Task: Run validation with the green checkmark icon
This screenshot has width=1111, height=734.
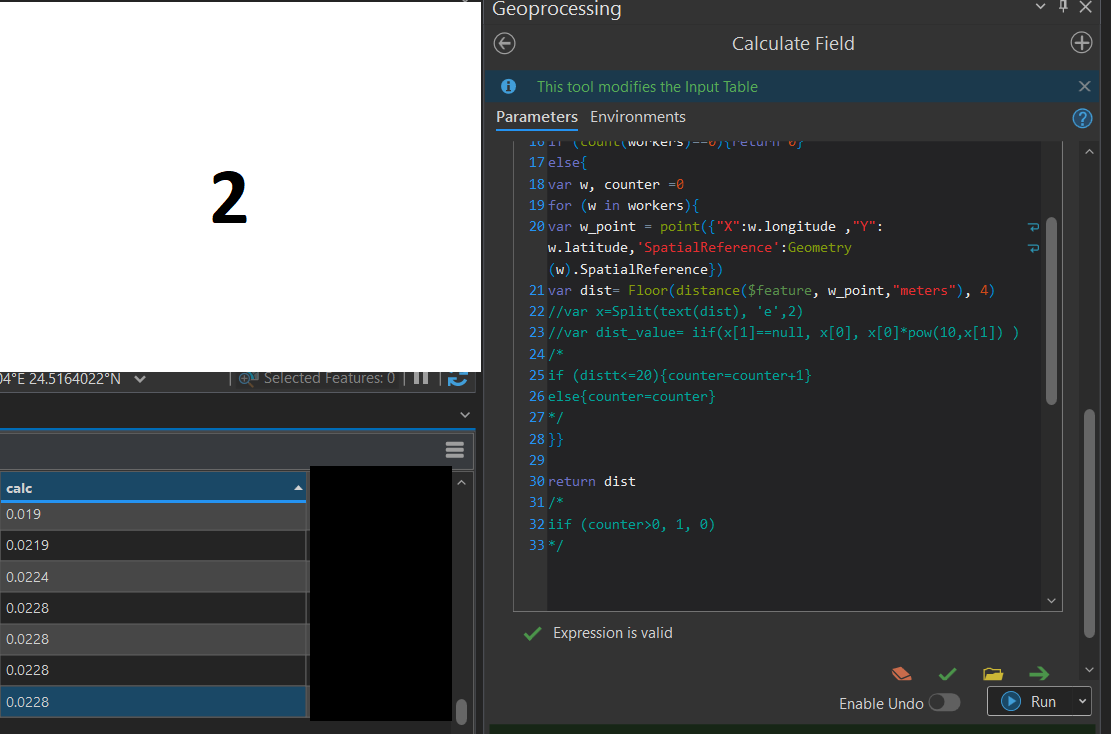Action: (x=947, y=674)
